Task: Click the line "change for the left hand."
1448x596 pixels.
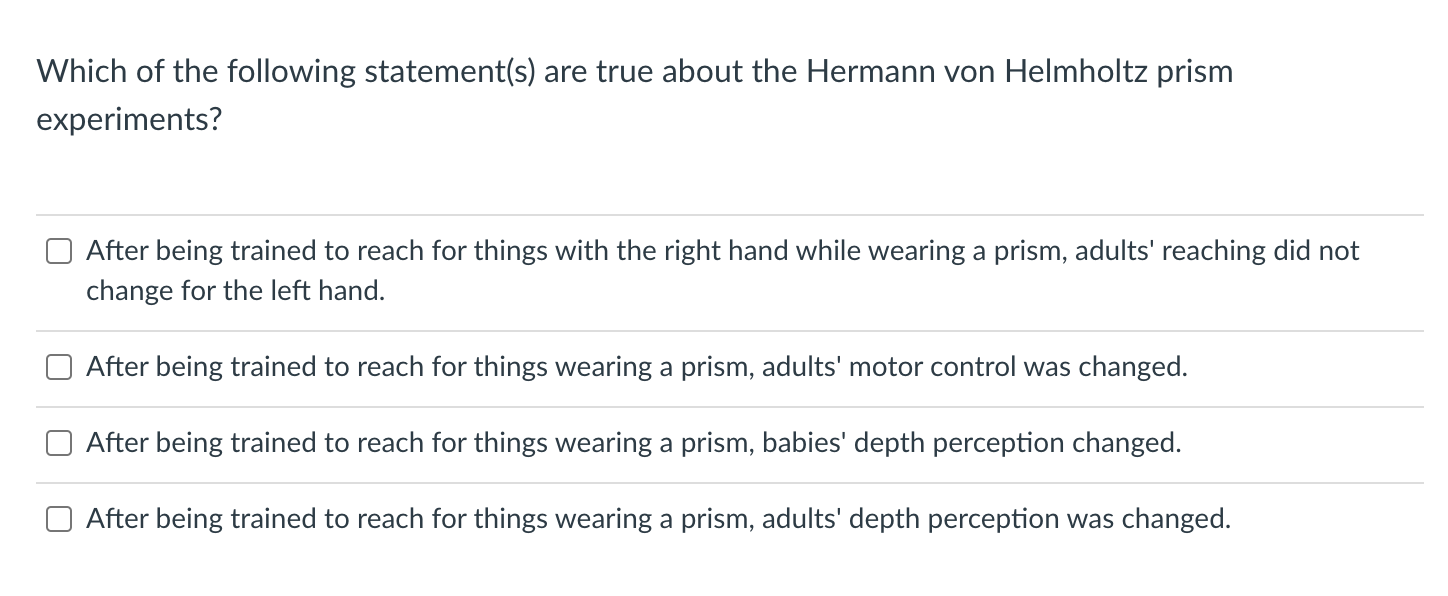Action: coord(235,291)
